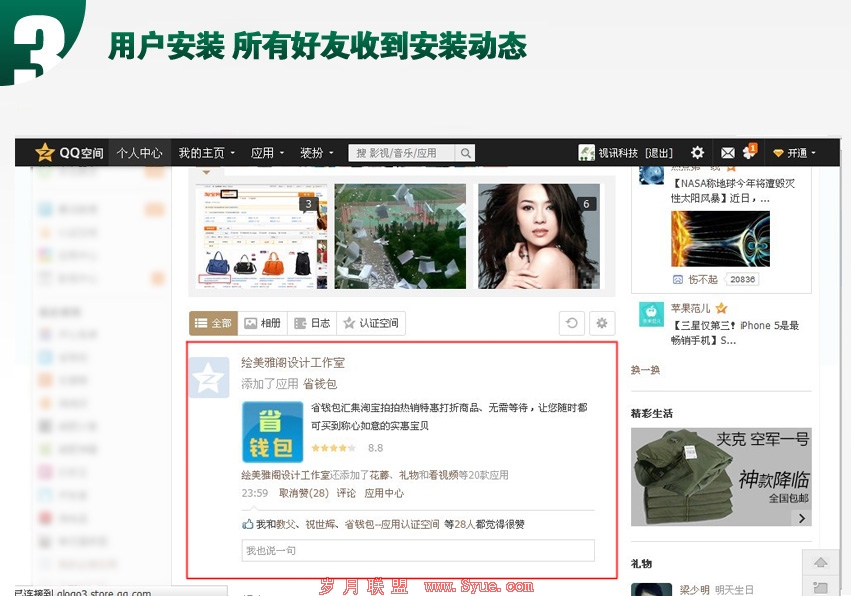Select the 认证空间 feed tab
Viewport: 851px width, 596px height.
tap(371, 323)
